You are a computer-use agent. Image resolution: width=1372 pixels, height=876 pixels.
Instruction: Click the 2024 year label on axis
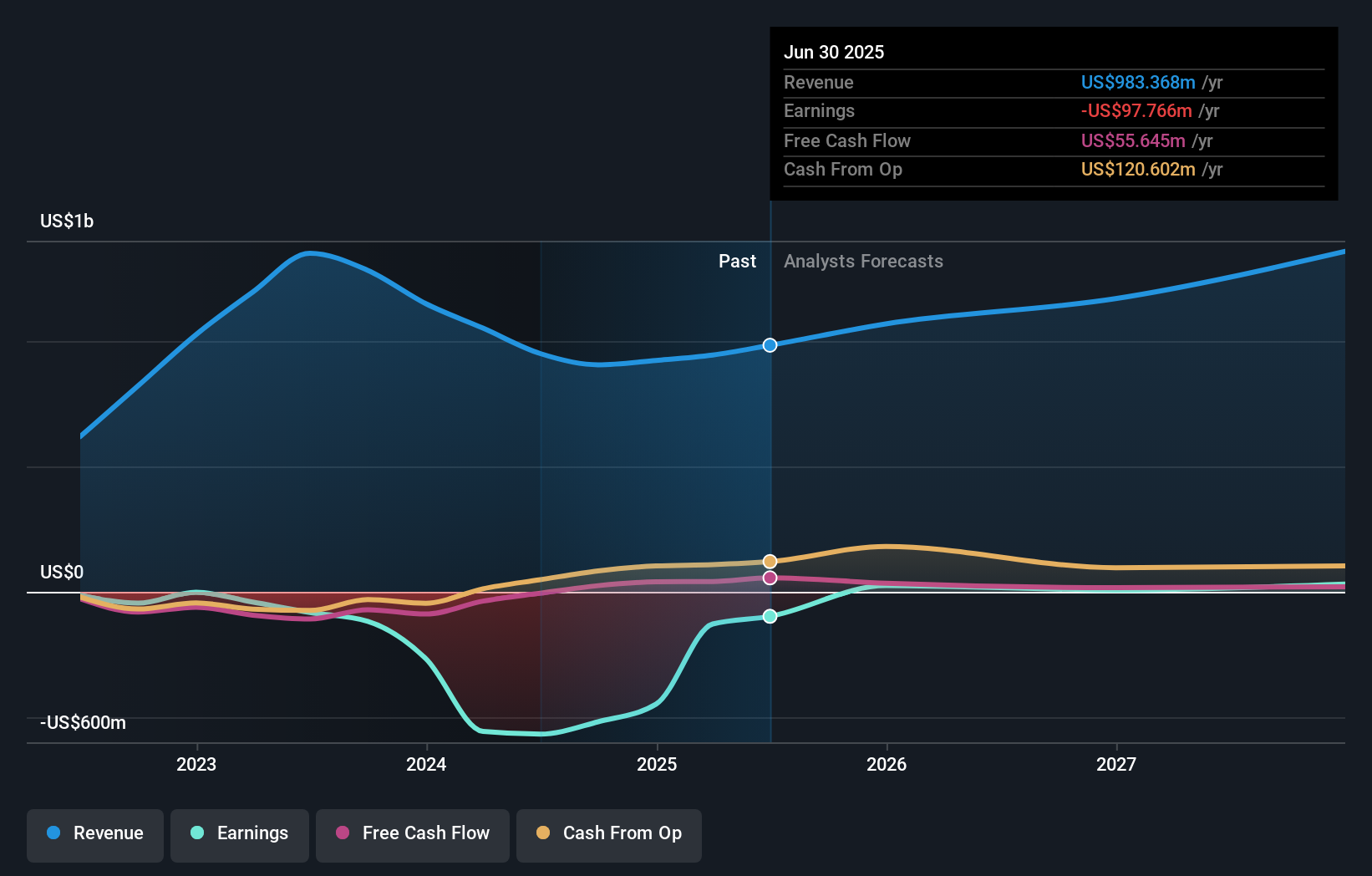(x=426, y=763)
